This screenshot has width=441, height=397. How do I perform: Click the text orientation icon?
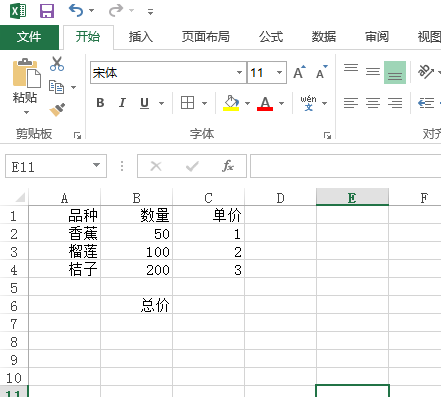426,71
